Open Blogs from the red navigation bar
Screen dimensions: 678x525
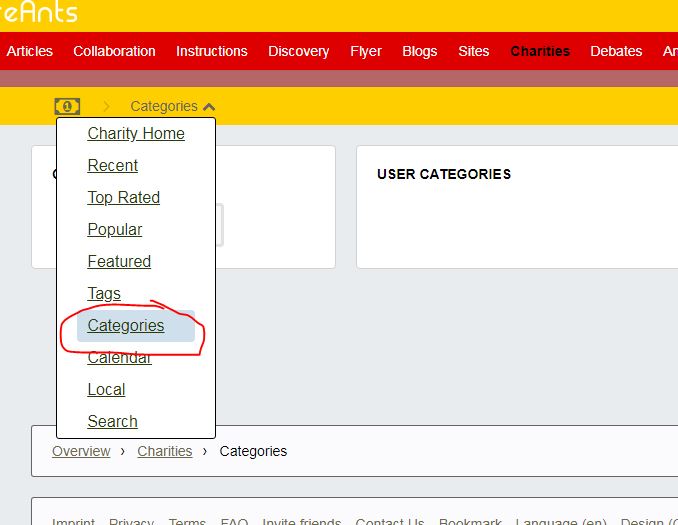pyautogui.click(x=420, y=51)
